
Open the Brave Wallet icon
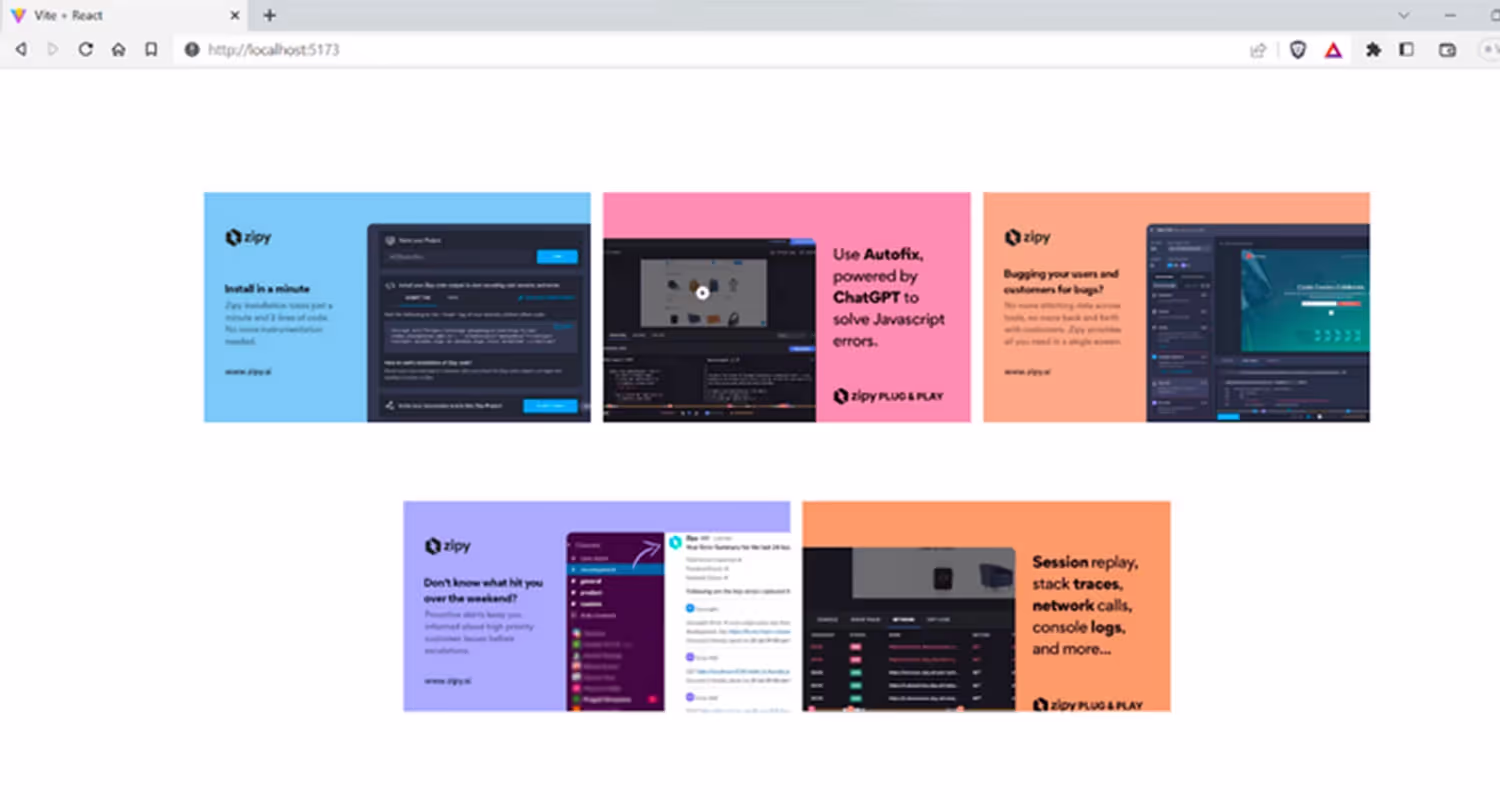click(x=1447, y=50)
